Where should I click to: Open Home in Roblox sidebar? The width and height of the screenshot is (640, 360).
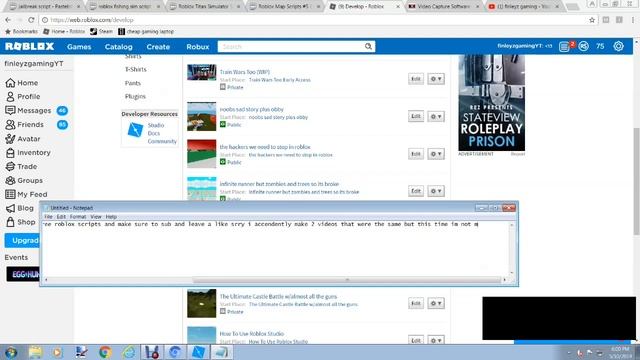pyautogui.click(x=22, y=83)
